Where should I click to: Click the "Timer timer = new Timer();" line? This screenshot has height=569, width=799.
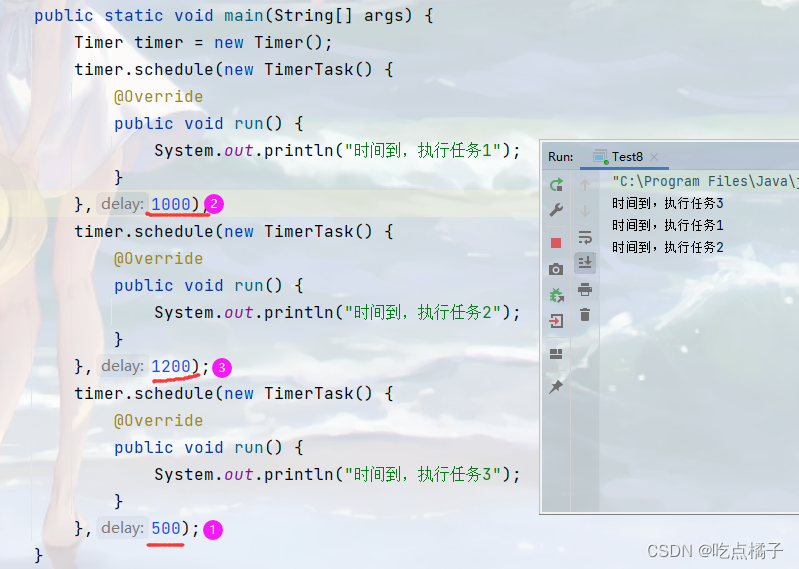tap(203, 42)
